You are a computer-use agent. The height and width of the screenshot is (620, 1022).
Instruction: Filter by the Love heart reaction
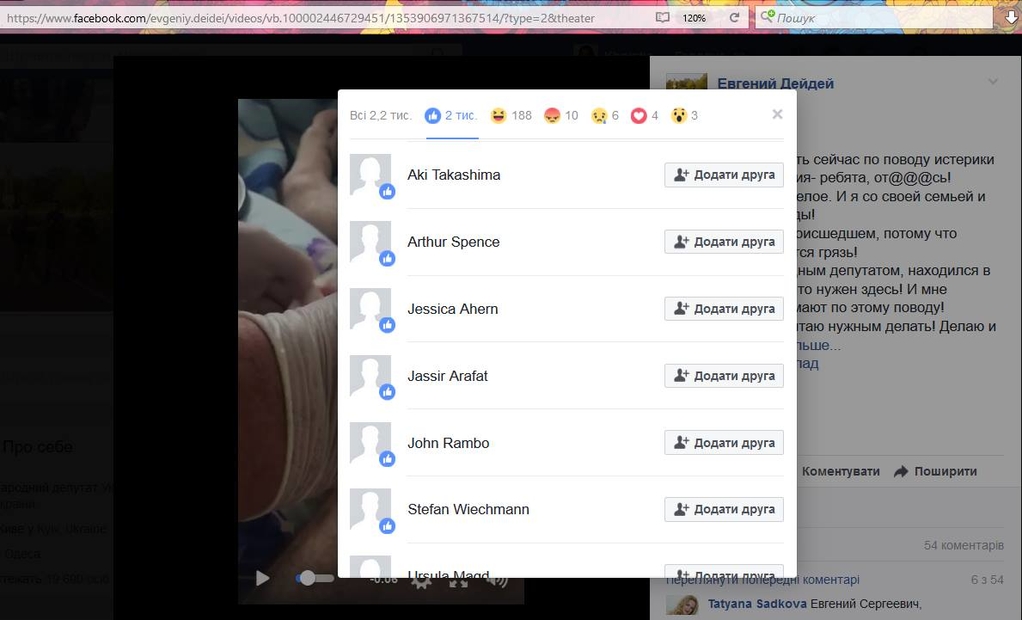click(644, 115)
